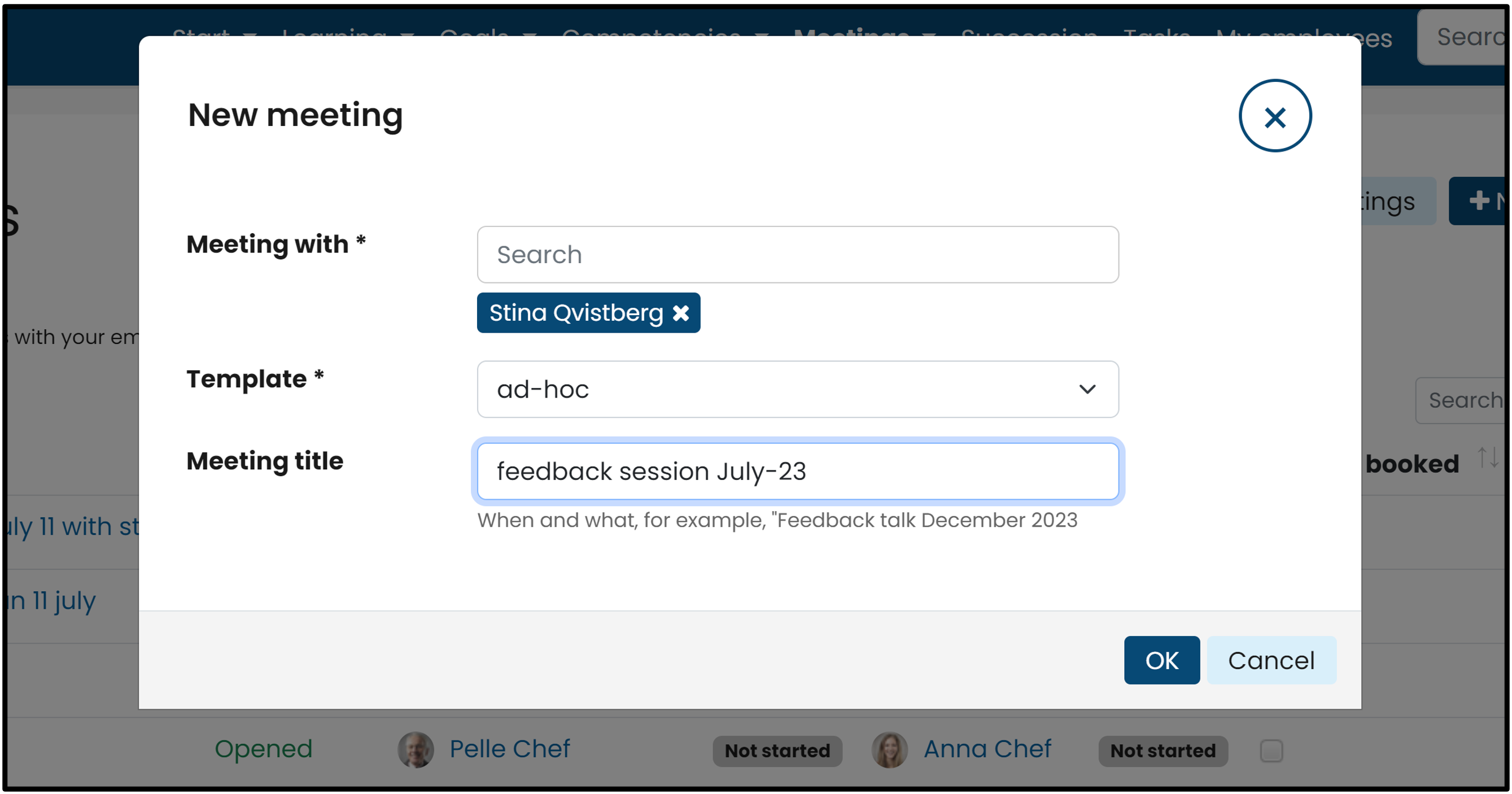Click Pelle Chef's Not started status badge
This screenshot has height=794, width=1512.
pos(776,751)
